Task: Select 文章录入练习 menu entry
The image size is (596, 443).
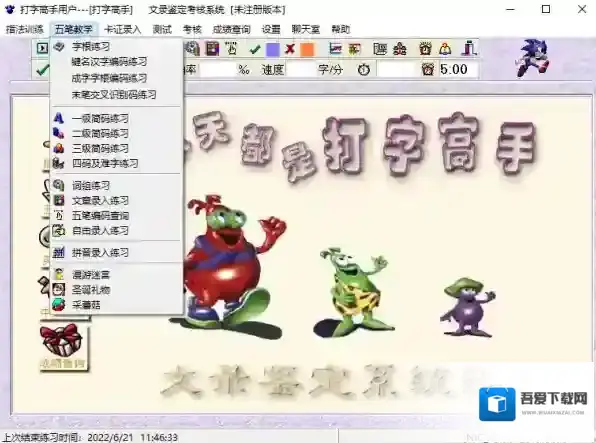Action: point(116,200)
